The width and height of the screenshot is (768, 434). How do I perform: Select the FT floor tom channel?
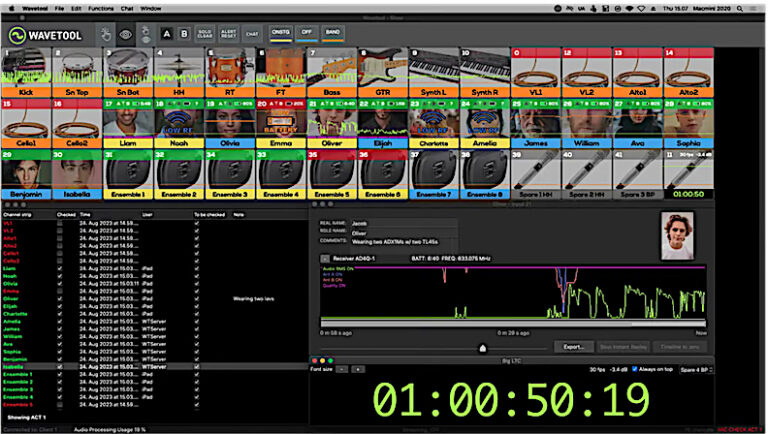pos(281,72)
